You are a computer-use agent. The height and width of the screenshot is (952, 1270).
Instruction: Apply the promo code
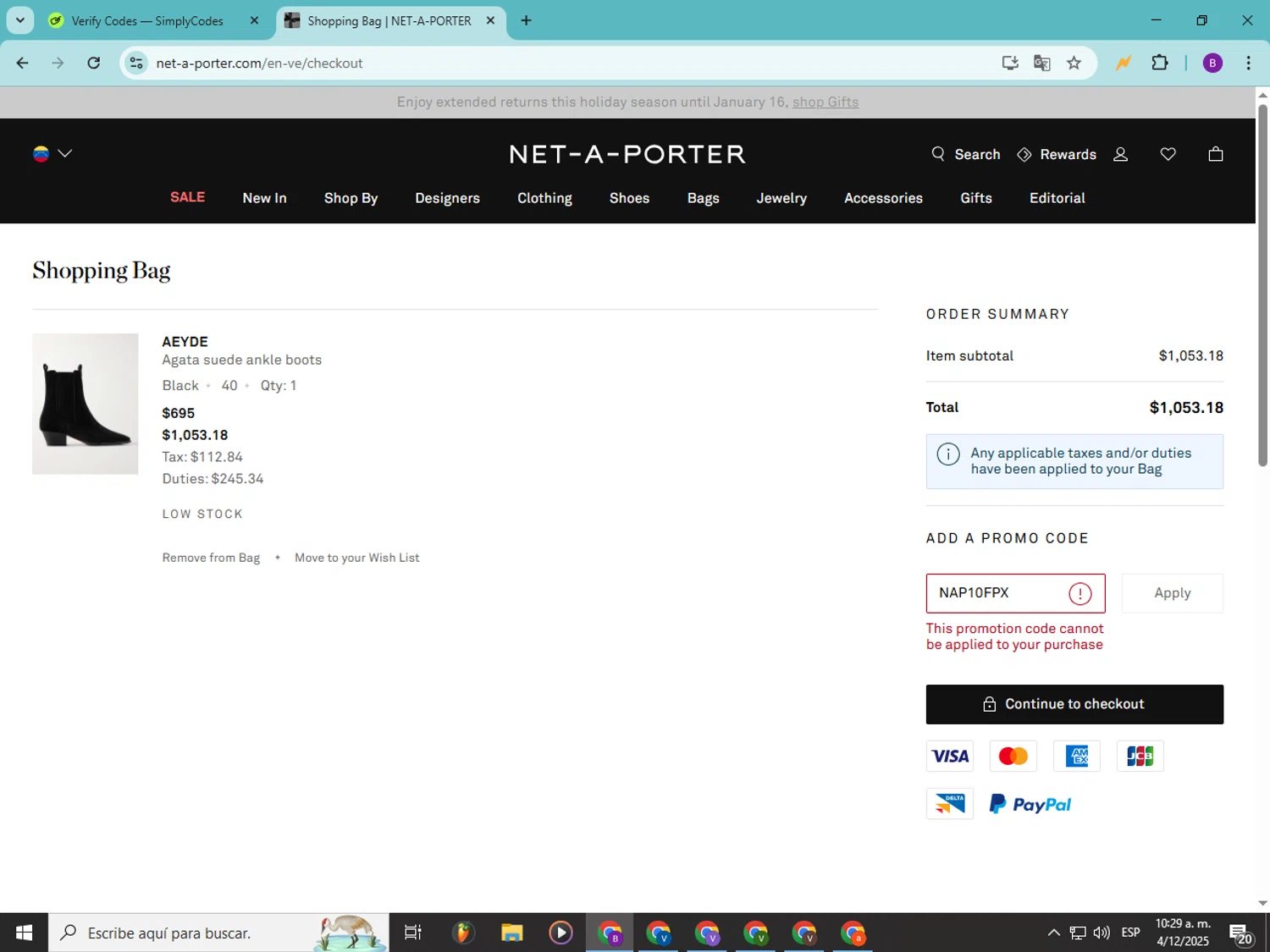tap(1172, 593)
